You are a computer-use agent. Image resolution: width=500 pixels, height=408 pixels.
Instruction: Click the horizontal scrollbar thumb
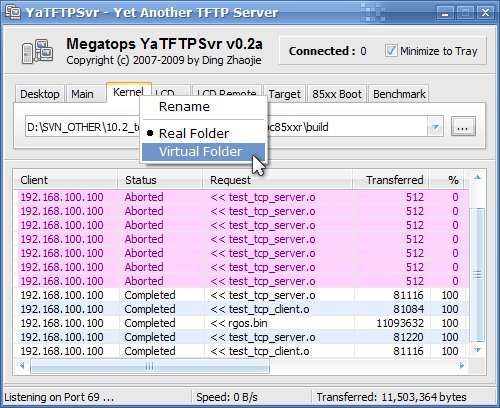(150, 366)
